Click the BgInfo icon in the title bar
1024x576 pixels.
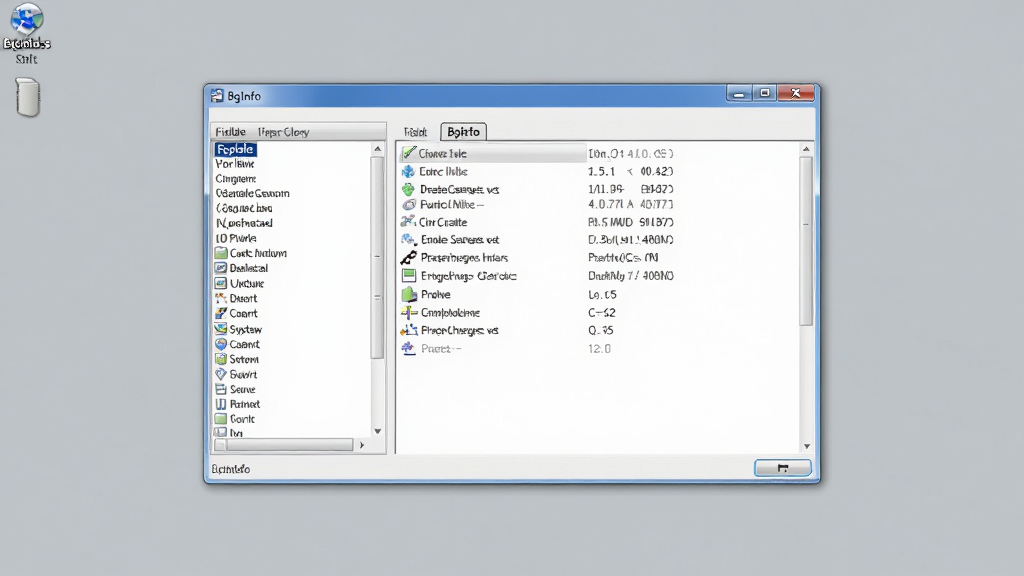coord(217,95)
